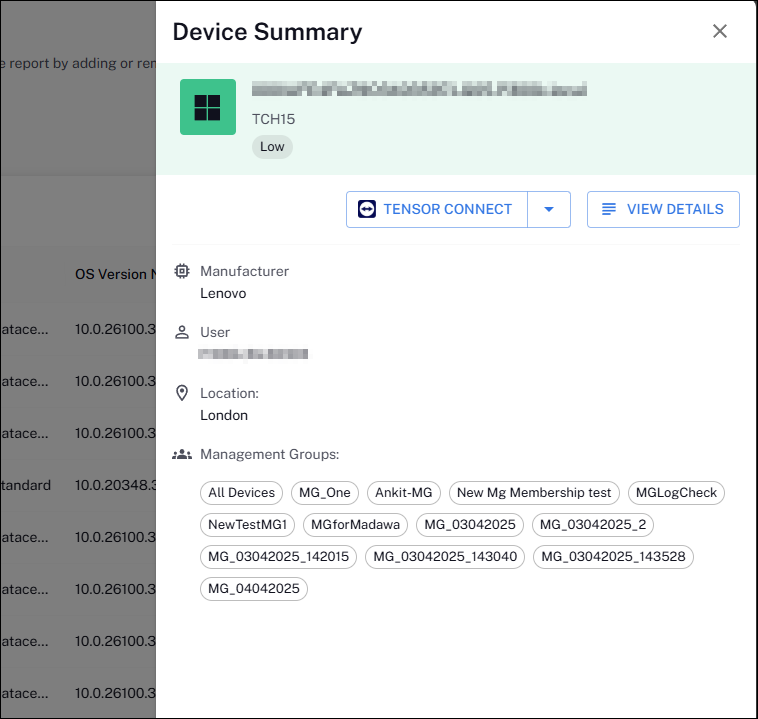
Task: Open View Details for this device
Action: 663,209
